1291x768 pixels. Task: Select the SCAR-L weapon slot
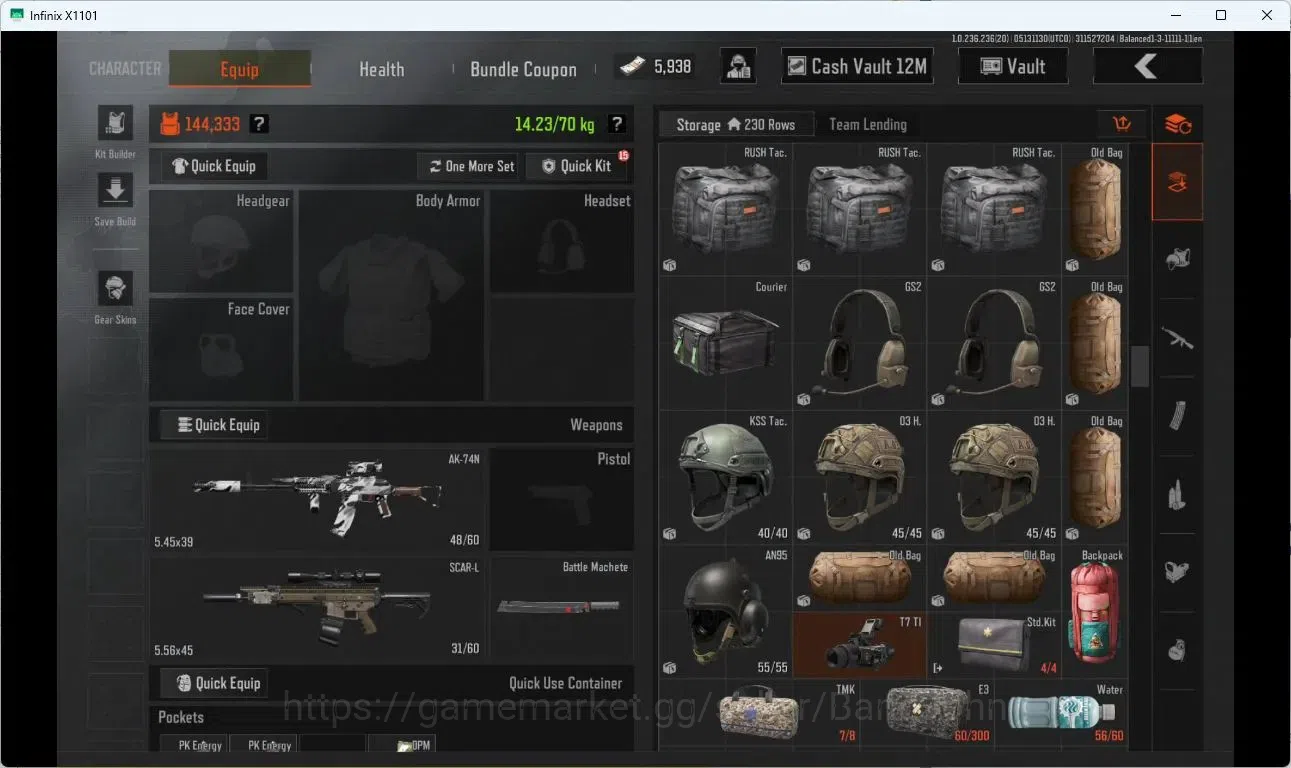point(316,609)
